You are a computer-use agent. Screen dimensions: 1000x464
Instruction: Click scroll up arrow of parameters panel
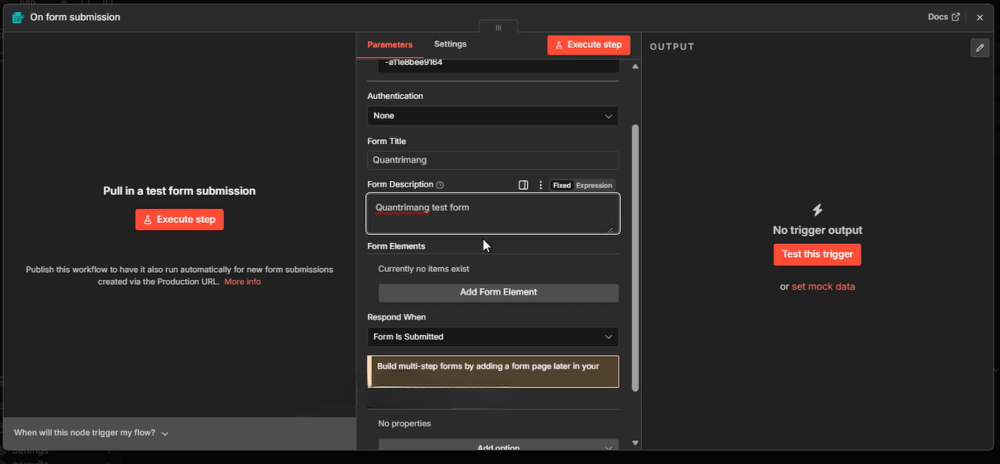[x=635, y=66]
